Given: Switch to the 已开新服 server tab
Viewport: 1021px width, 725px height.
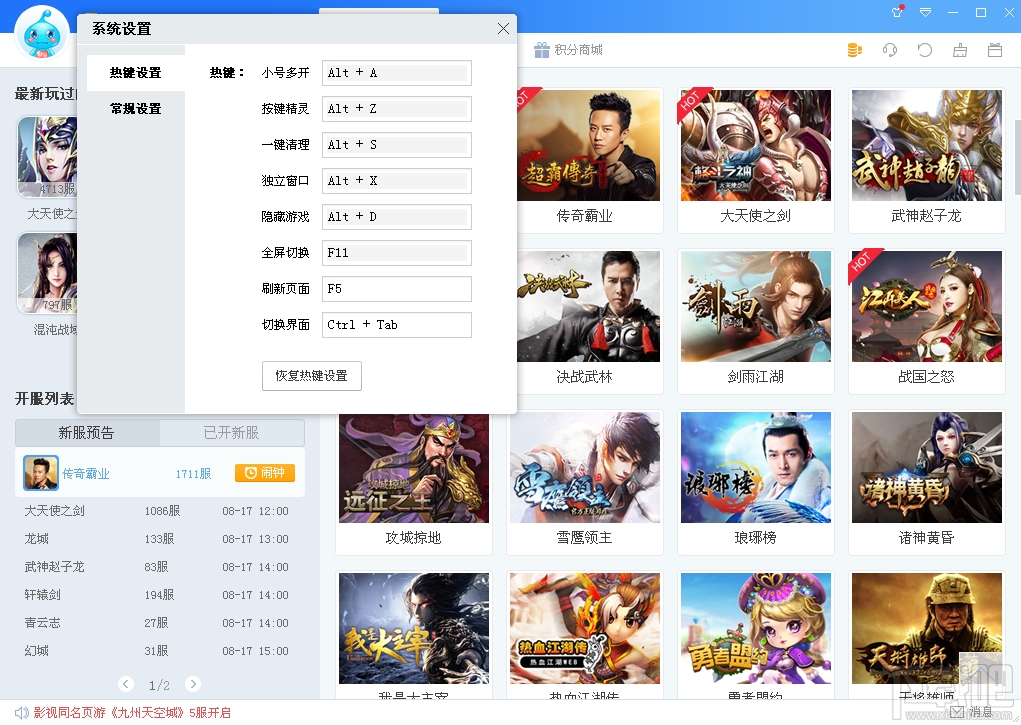Looking at the screenshot, I should [x=232, y=432].
